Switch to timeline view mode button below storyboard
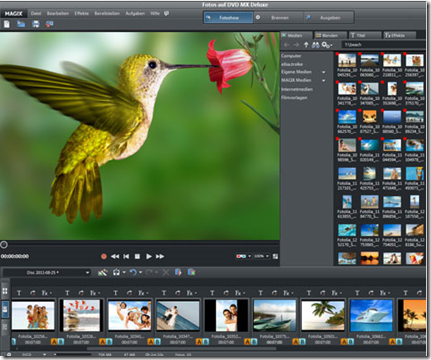The height and width of the screenshot is (360, 431). (5, 328)
